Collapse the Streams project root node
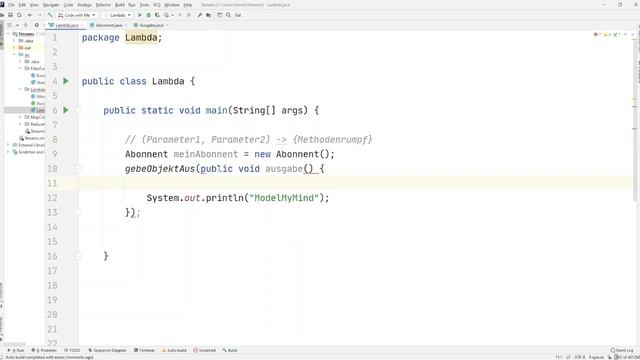Viewport: 640px width, 360px height. [x=9, y=34]
